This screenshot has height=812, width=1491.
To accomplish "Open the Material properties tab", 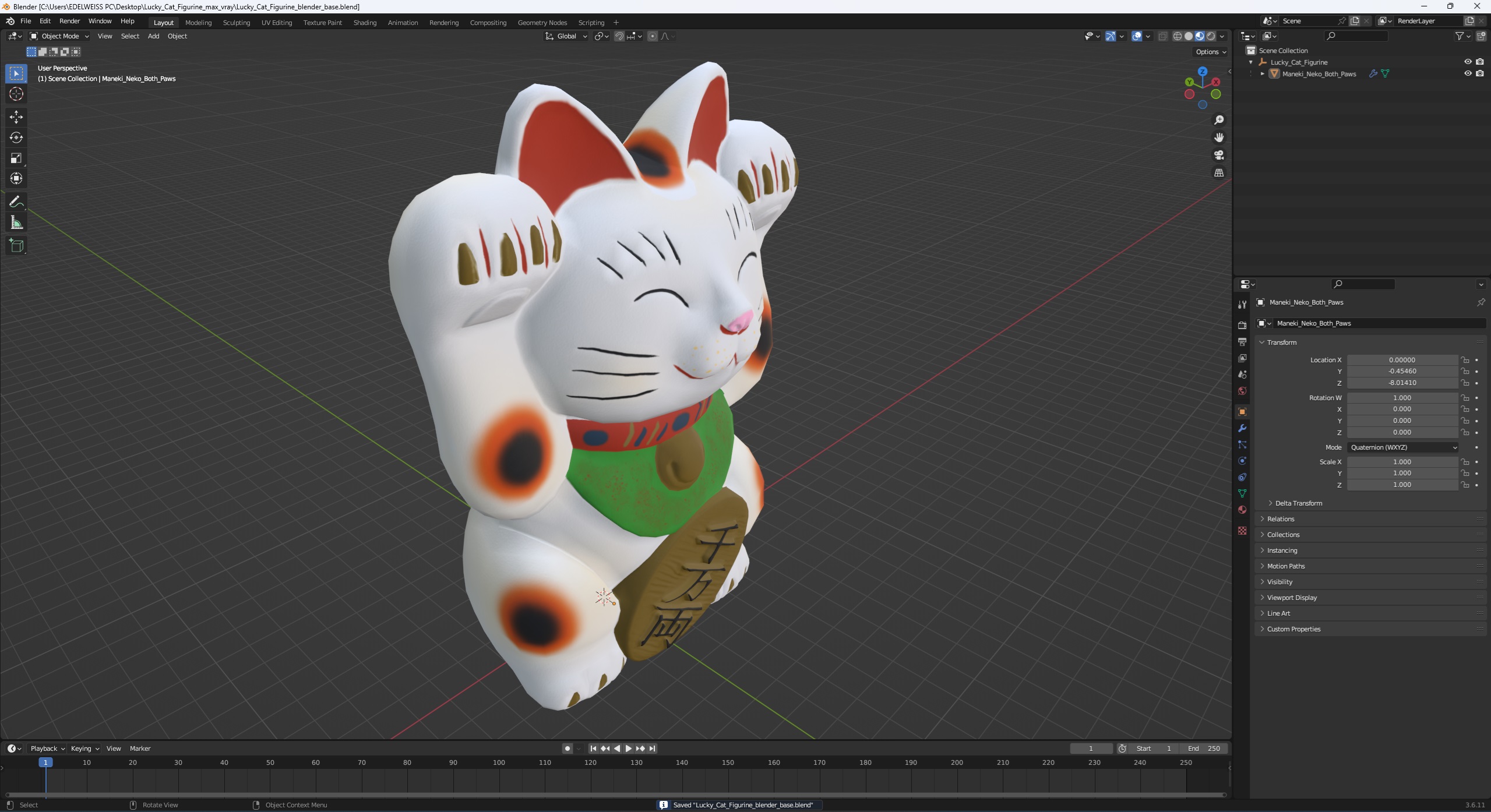I will click(x=1242, y=510).
